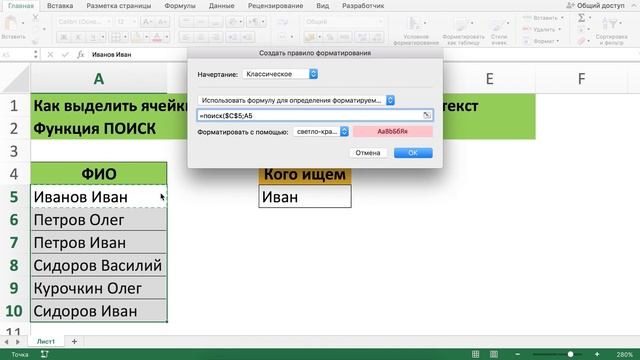Viewport: 640px width, 360px height.
Task: Select cell 'Курочкин Олег'
Action: coord(98,288)
